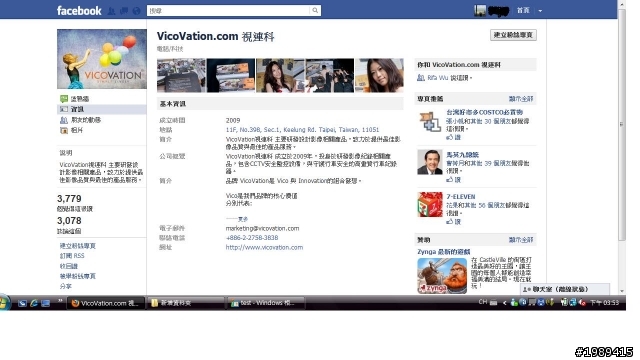Open the fourth photo thumbnail with photographers
Viewport: 640px width, 360px height.
click(330, 76)
